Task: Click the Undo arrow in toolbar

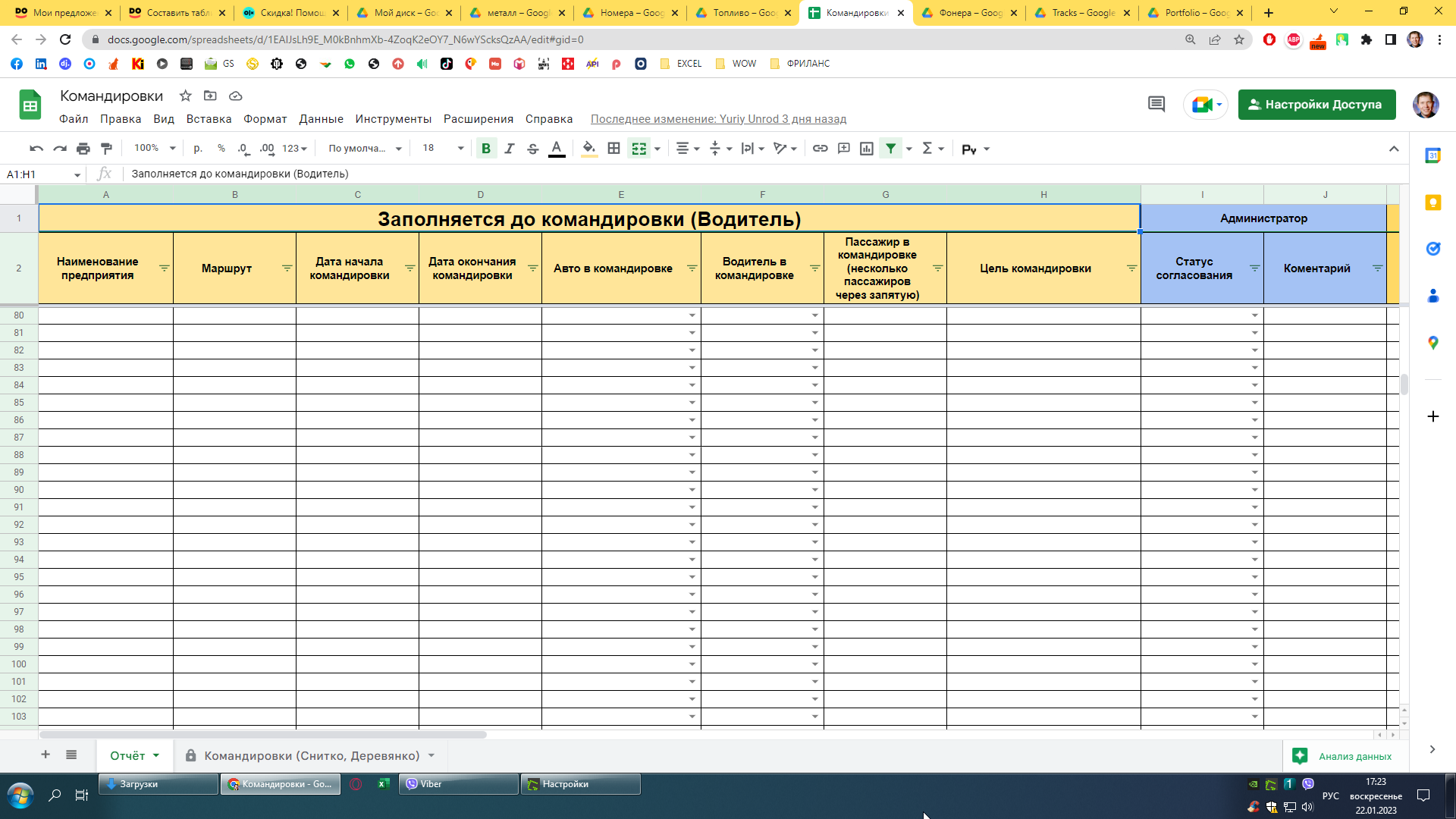Action: [x=36, y=149]
